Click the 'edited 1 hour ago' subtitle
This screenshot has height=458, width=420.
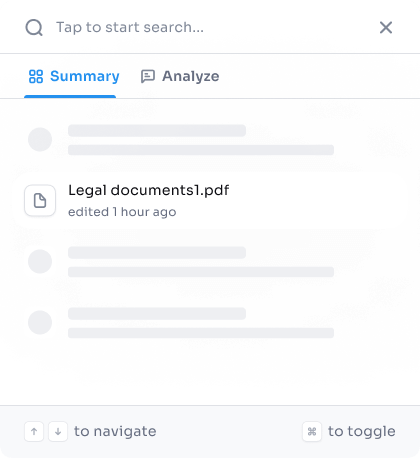pyautogui.click(x=122, y=212)
